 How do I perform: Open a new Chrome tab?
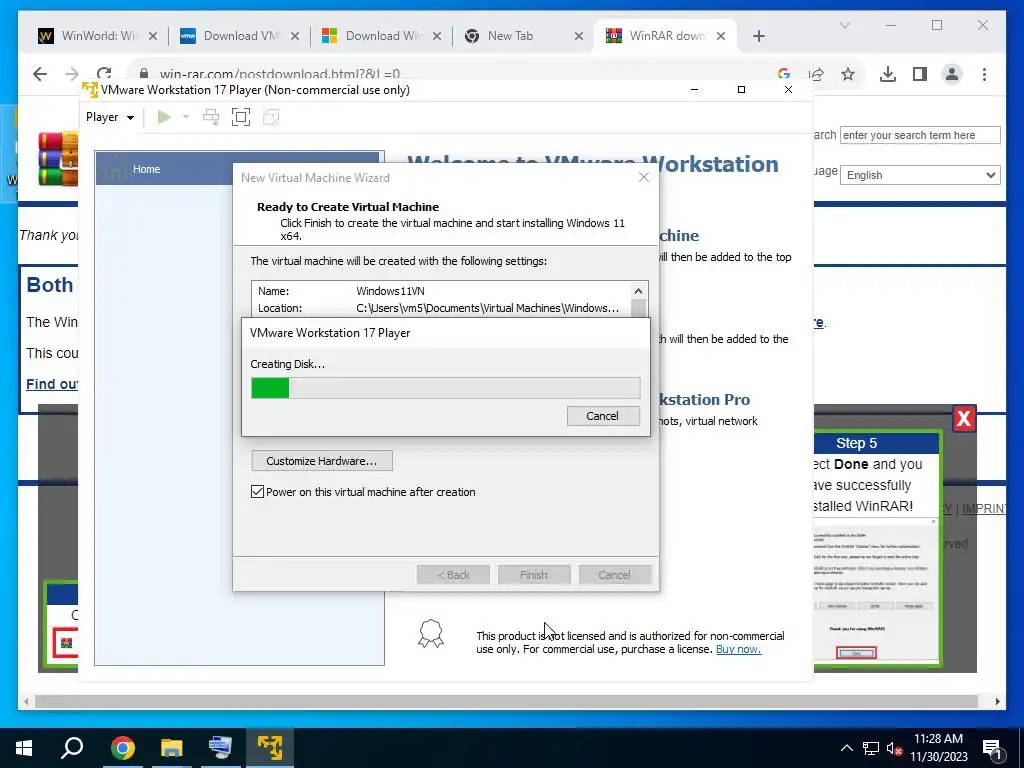[758, 36]
